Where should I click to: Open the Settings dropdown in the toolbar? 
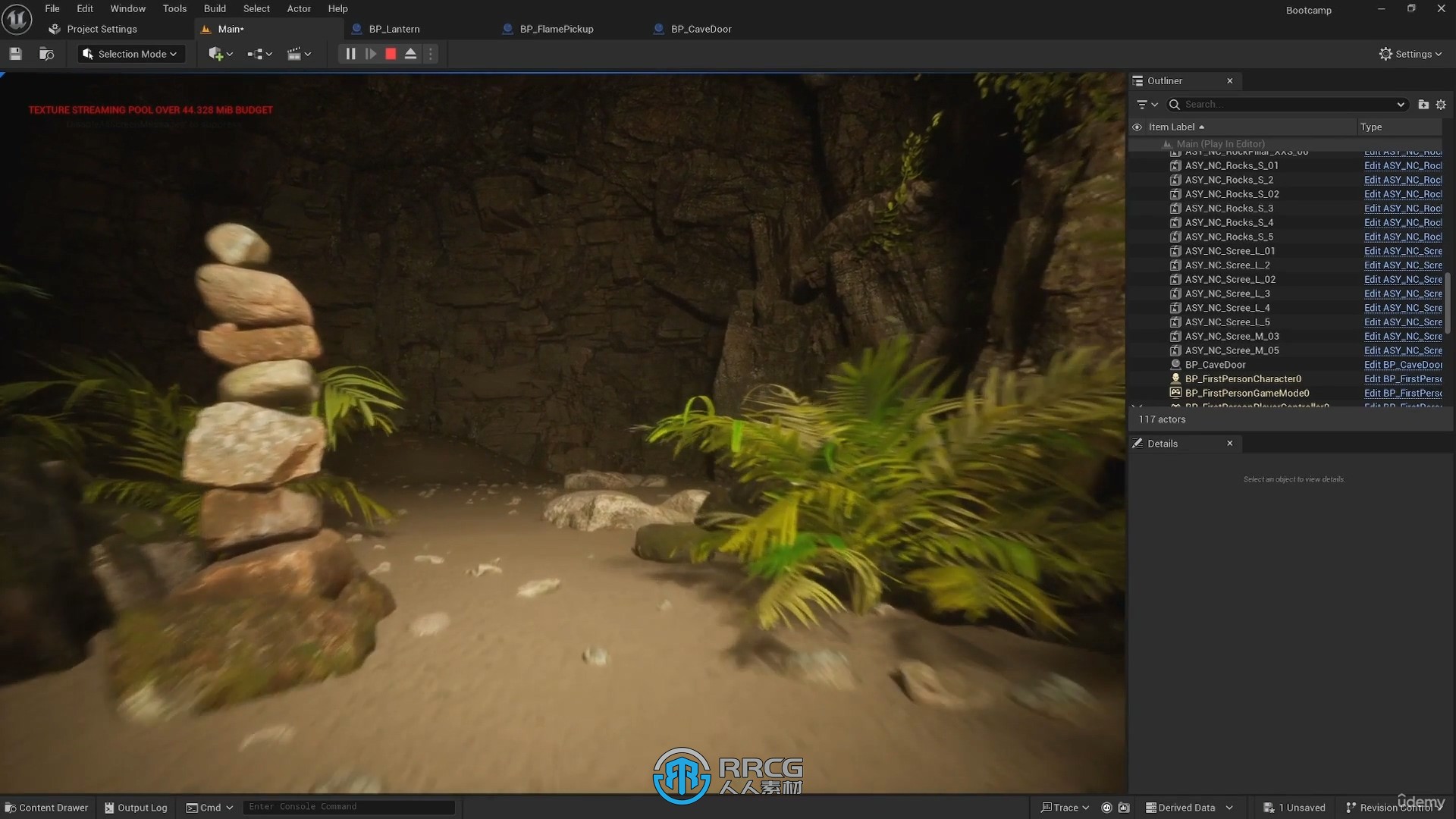(x=1410, y=54)
